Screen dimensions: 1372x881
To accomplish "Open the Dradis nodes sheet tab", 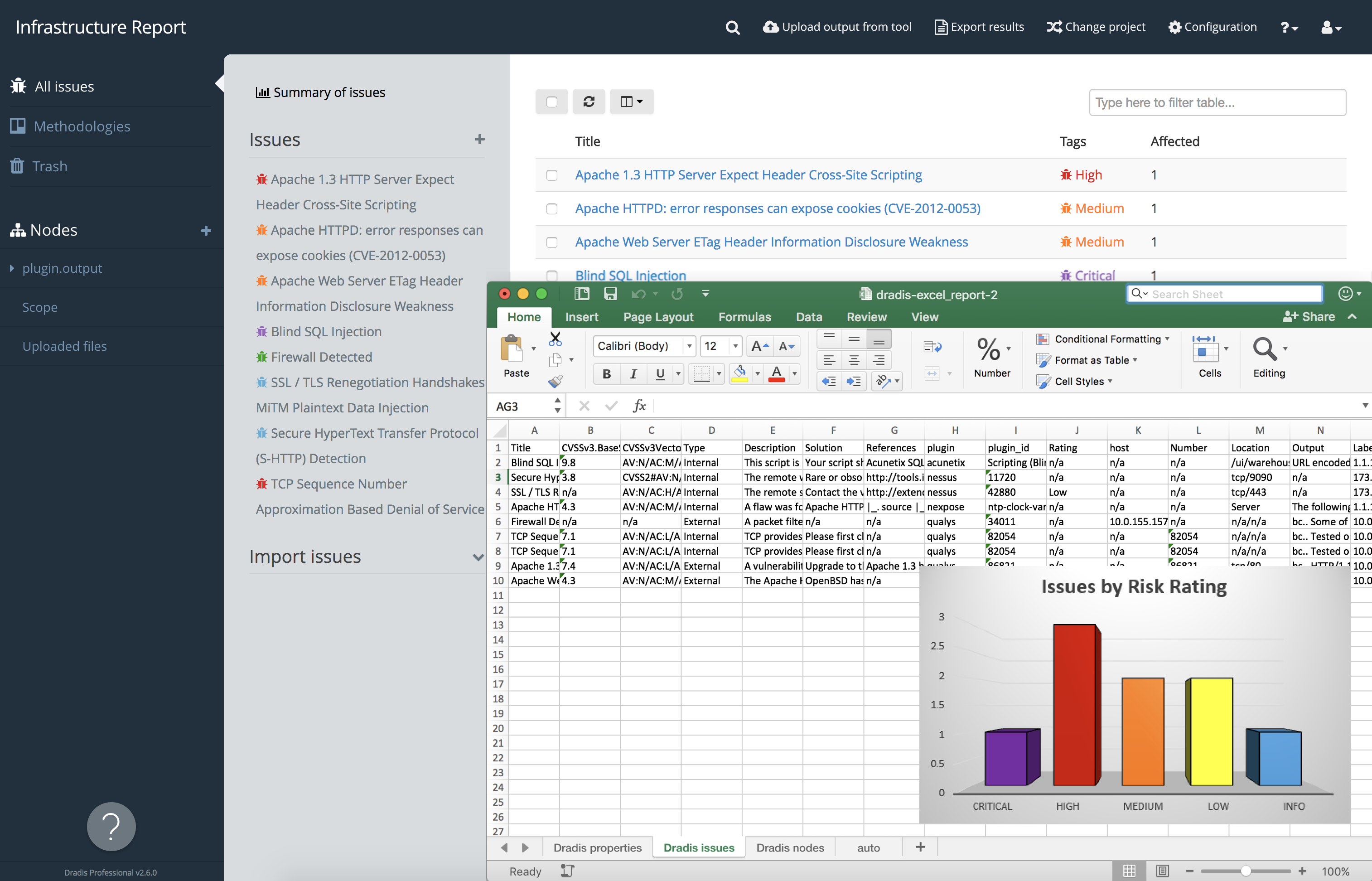I will (790, 847).
